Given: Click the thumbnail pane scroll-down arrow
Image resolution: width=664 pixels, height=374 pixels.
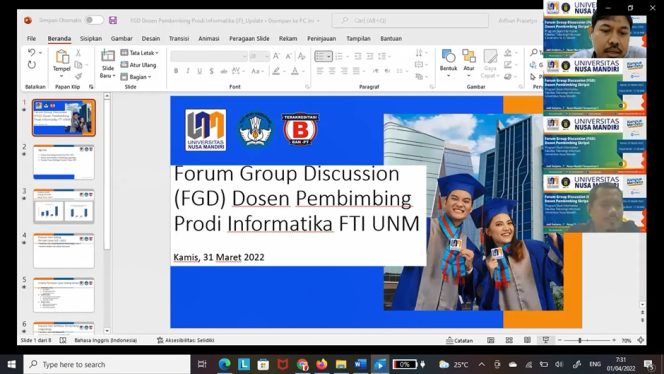Looking at the screenshot, I should 107,331.
